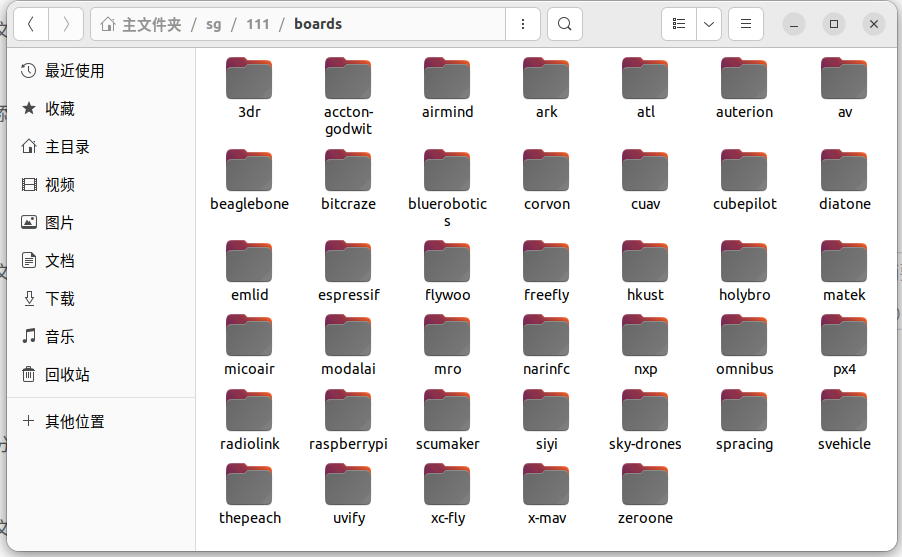Click the boards breadcrumb

click(318, 24)
